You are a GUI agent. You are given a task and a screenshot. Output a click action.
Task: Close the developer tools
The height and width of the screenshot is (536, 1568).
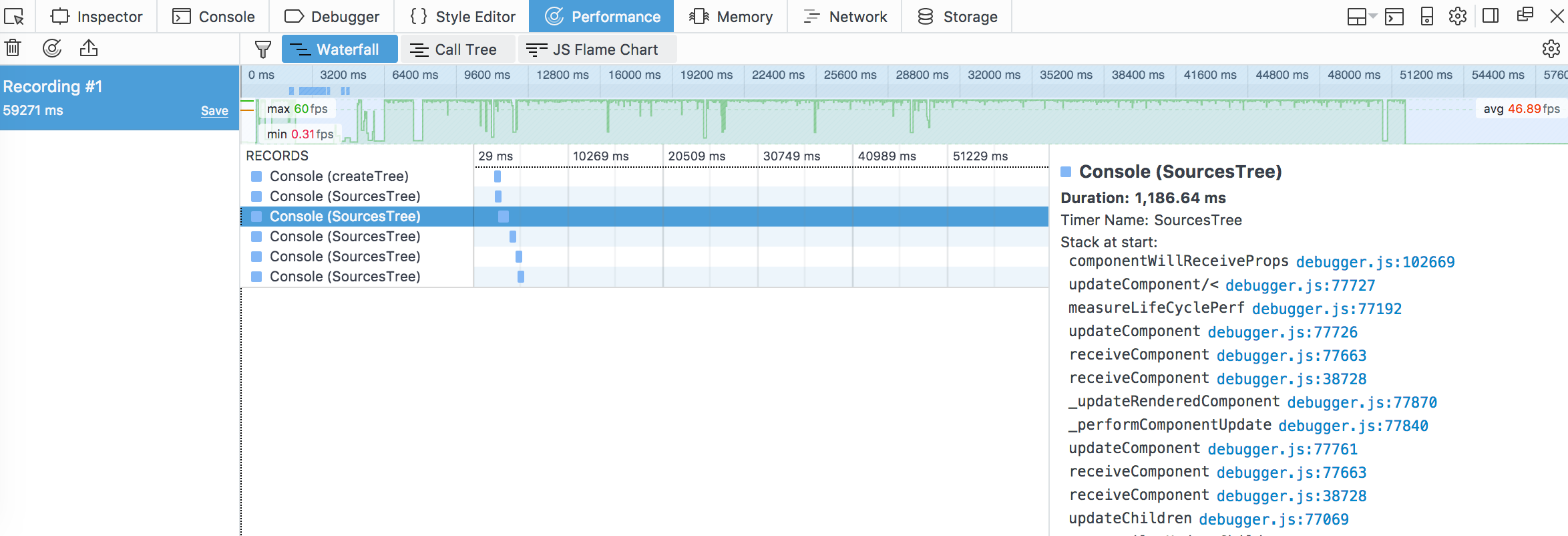(x=1557, y=16)
